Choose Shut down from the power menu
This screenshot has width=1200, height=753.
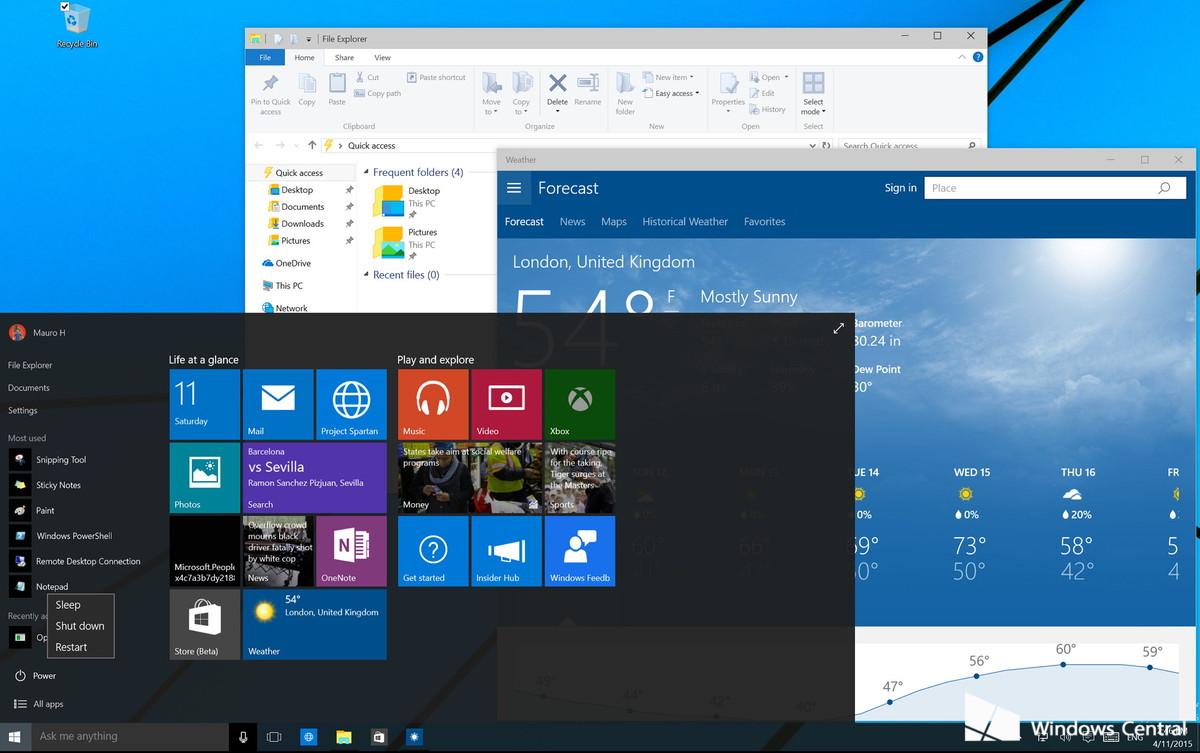[x=81, y=626]
